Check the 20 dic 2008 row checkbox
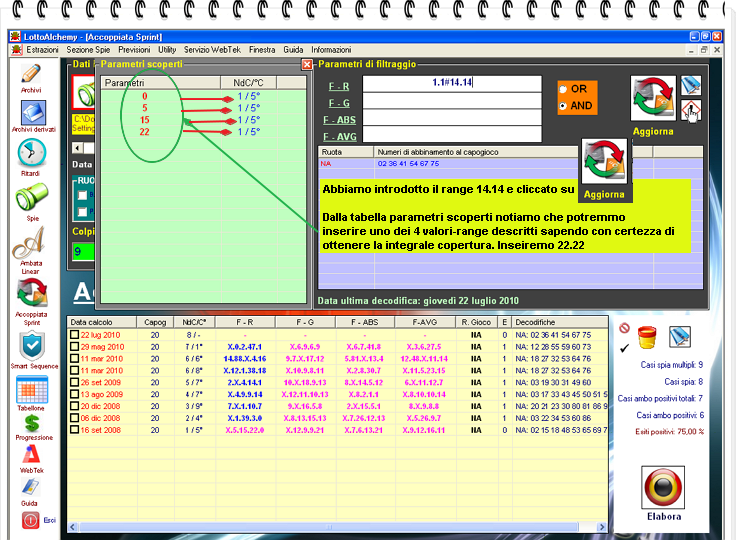 pos(74,406)
